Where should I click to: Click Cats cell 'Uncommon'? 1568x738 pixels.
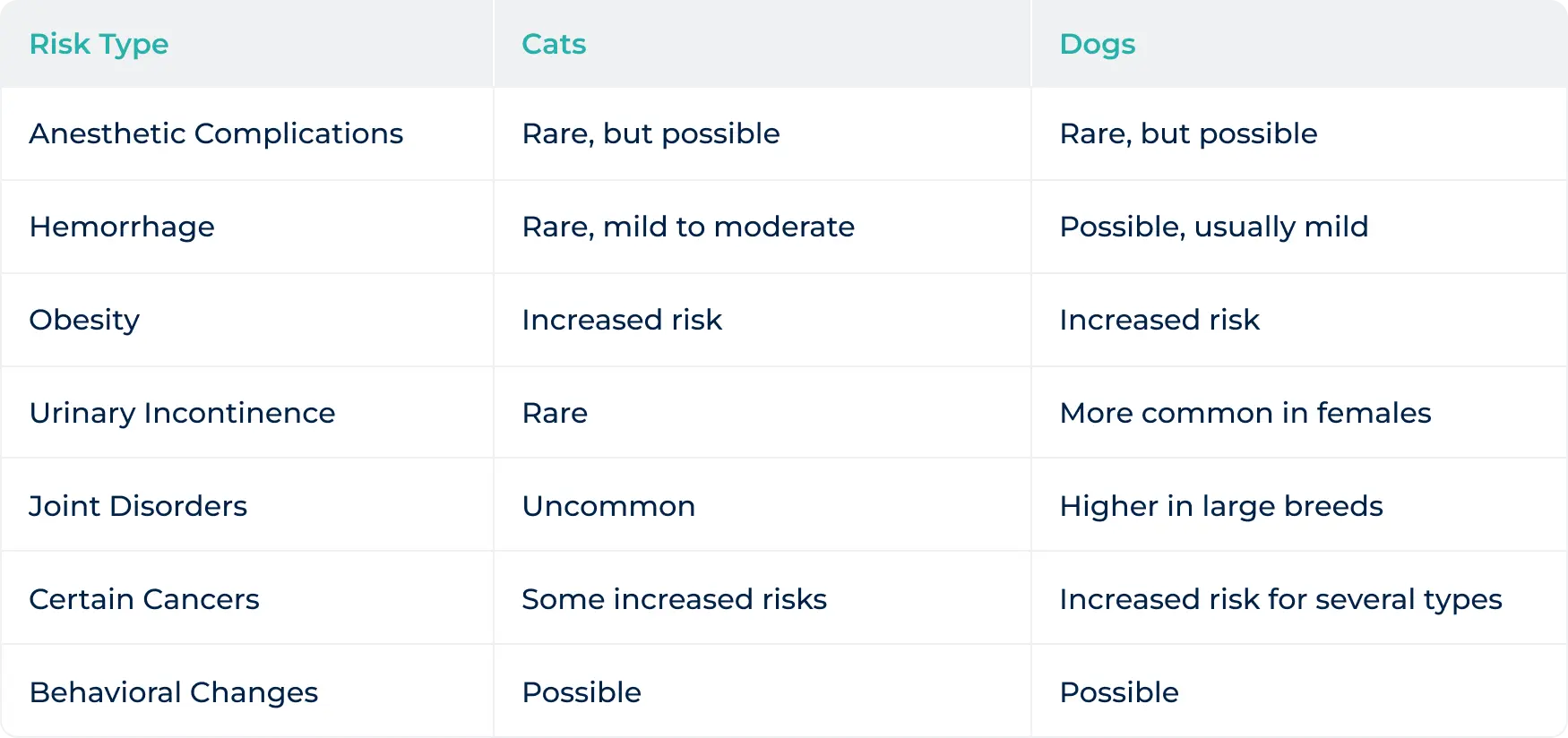click(608, 506)
